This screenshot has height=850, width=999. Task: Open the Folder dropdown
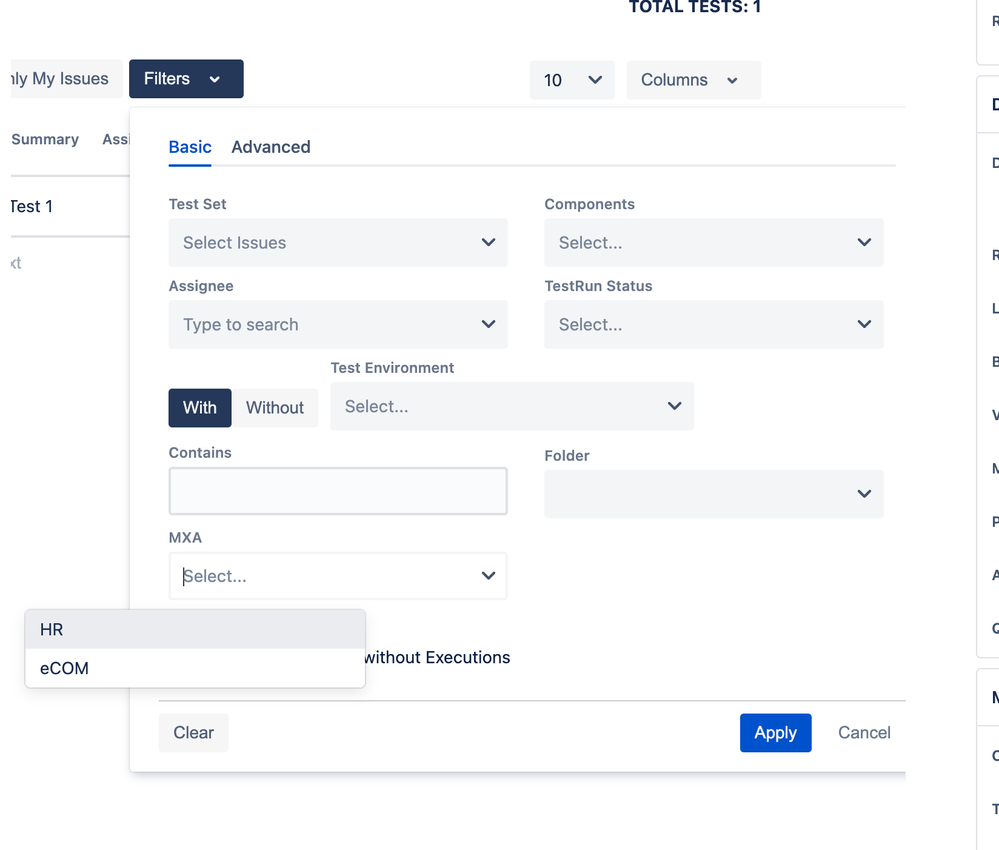(714, 494)
